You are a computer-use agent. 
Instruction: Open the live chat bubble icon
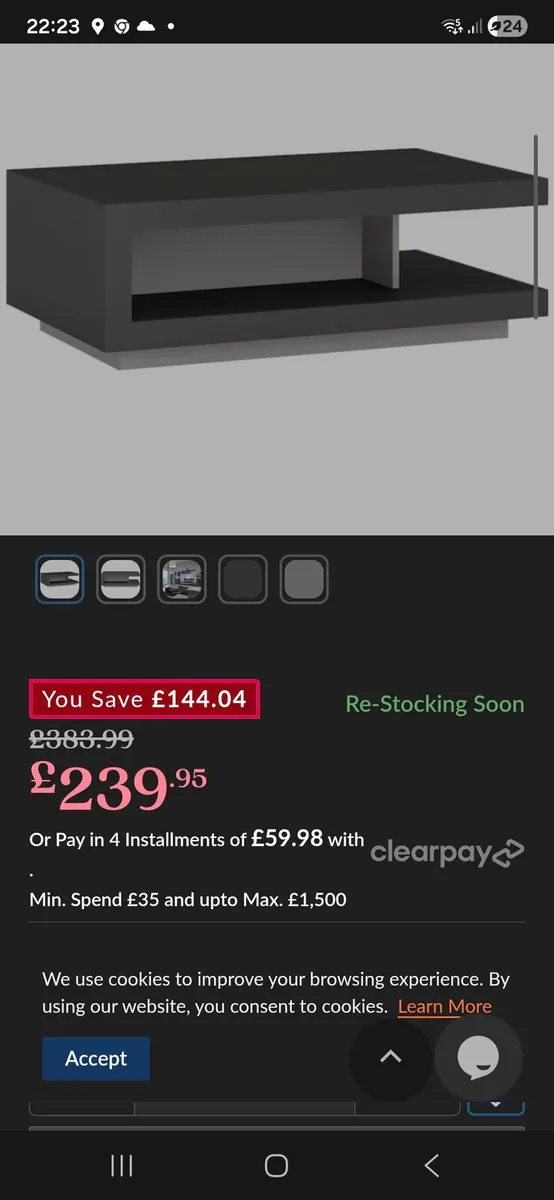click(x=478, y=1058)
